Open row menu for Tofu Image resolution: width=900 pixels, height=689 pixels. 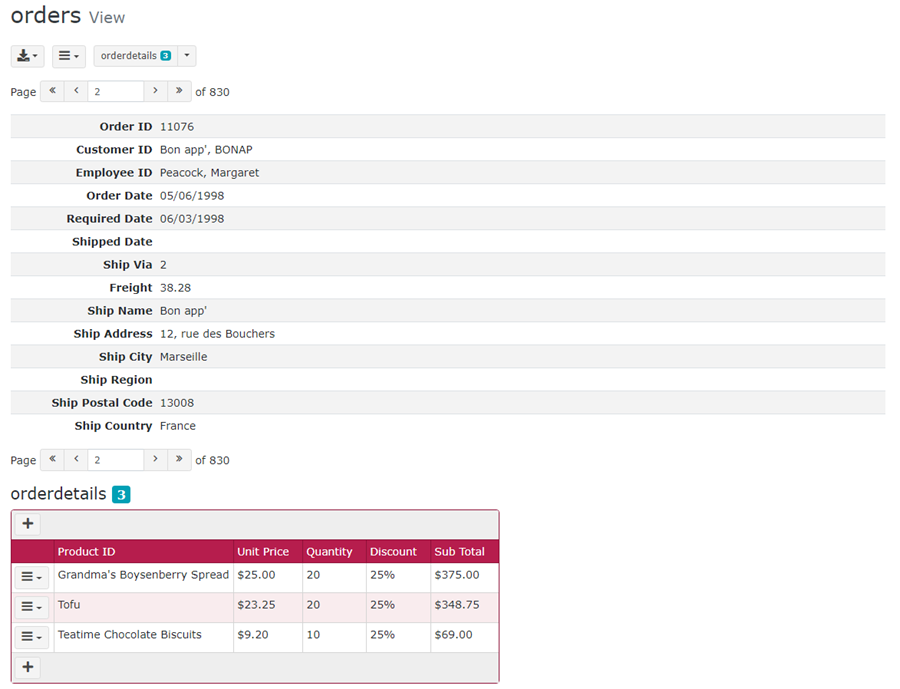click(32, 607)
